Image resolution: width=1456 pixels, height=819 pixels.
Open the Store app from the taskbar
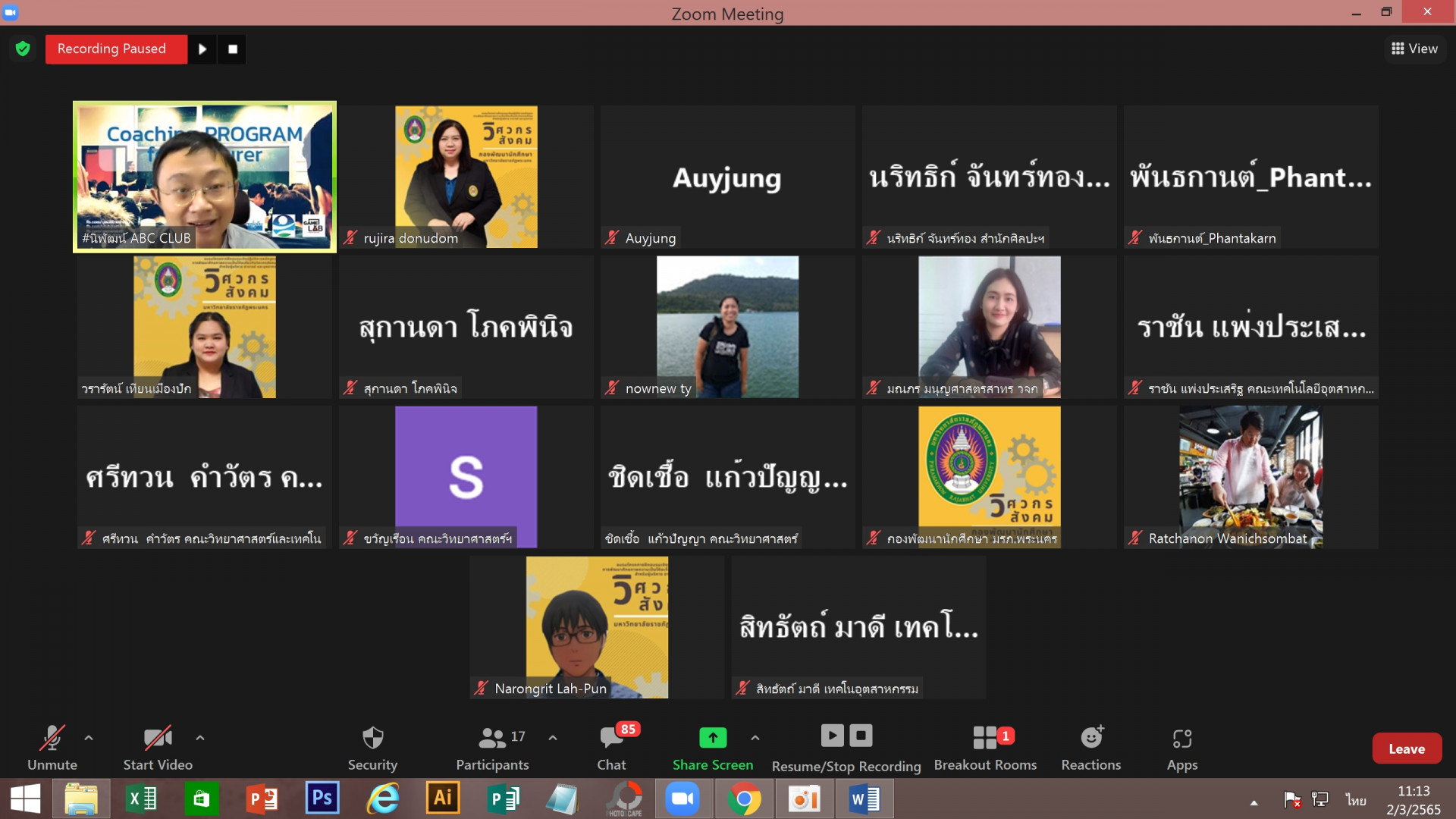coord(201,799)
